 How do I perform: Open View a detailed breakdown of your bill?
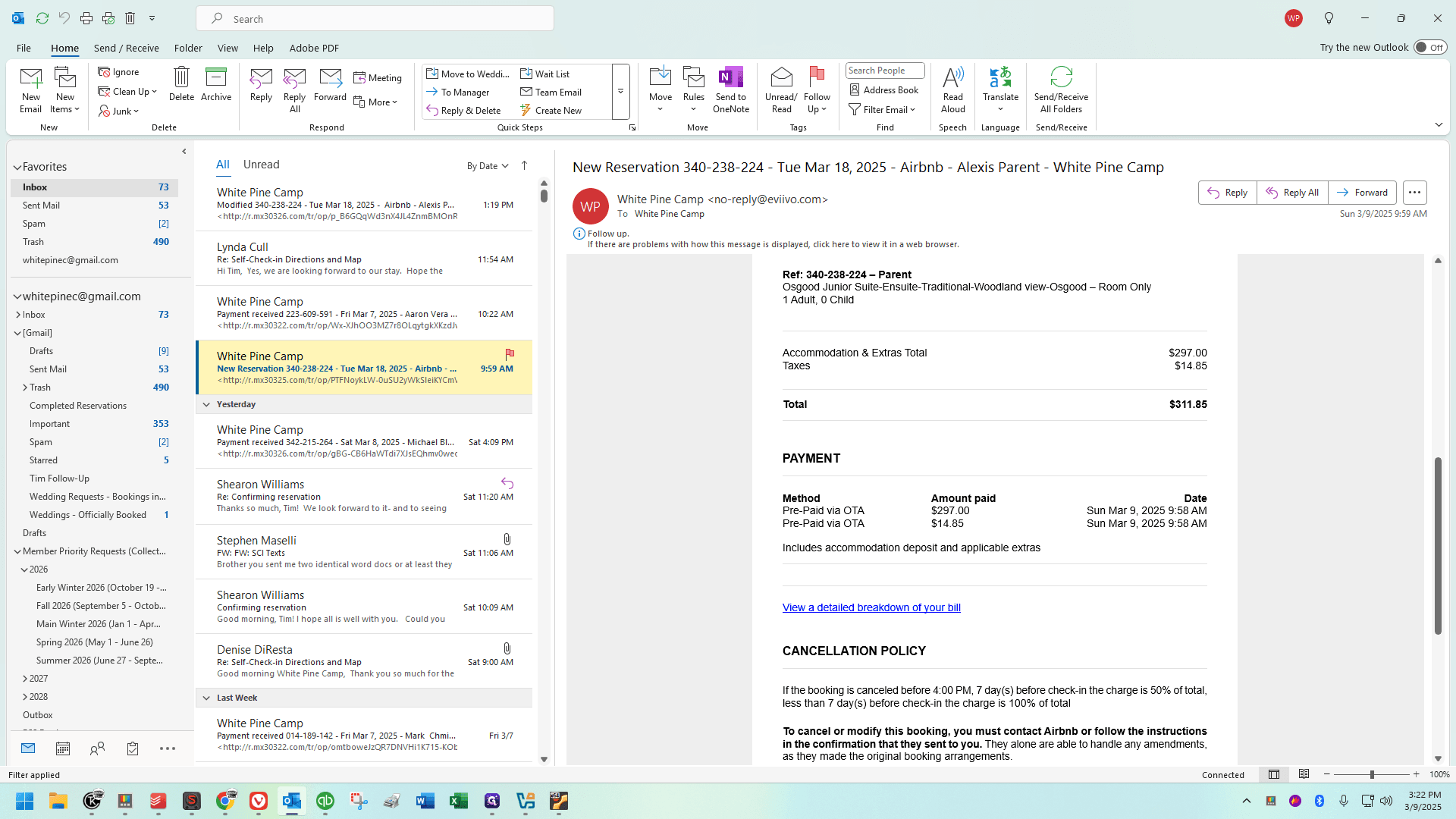click(x=871, y=607)
